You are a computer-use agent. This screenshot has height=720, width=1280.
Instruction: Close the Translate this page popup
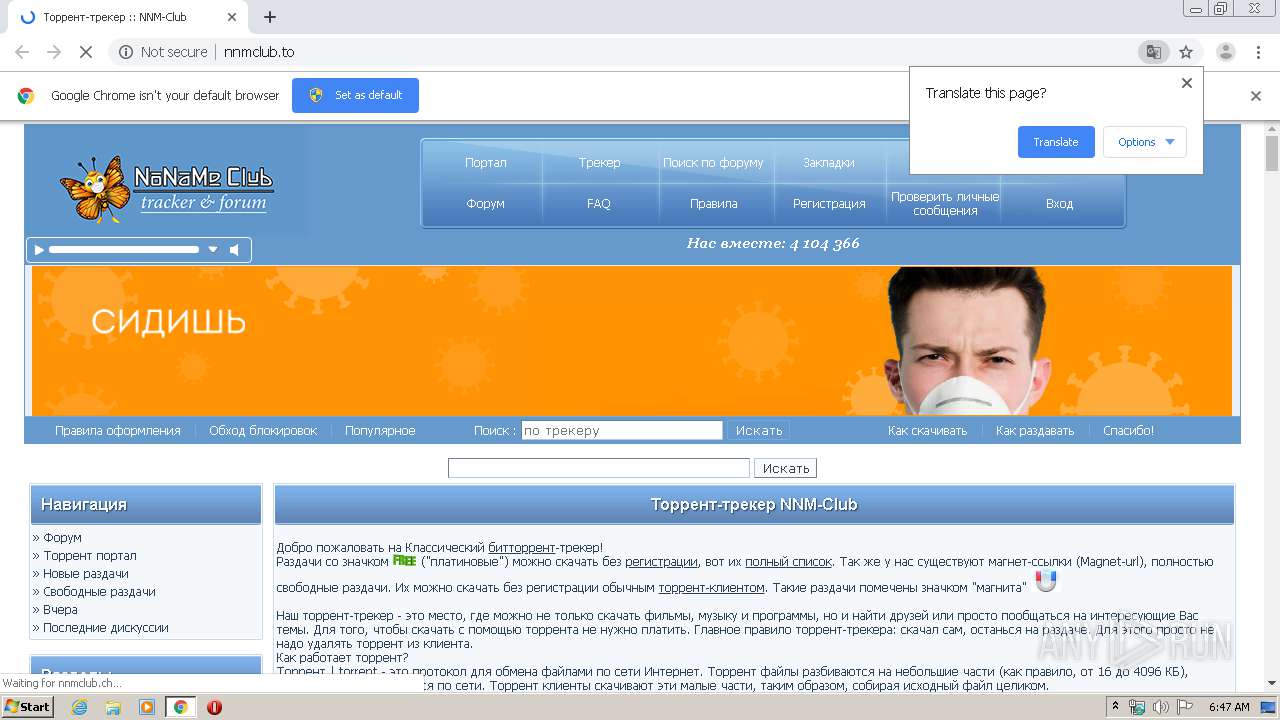click(x=1187, y=83)
